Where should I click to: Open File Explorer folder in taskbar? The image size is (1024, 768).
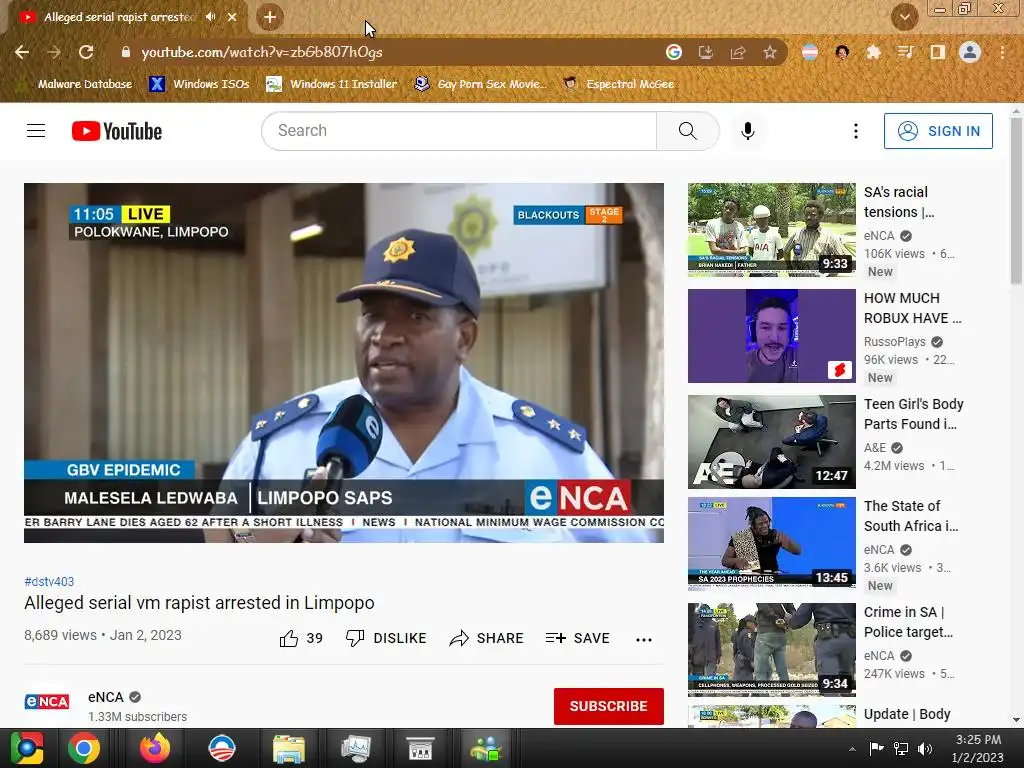coord(289,748)
